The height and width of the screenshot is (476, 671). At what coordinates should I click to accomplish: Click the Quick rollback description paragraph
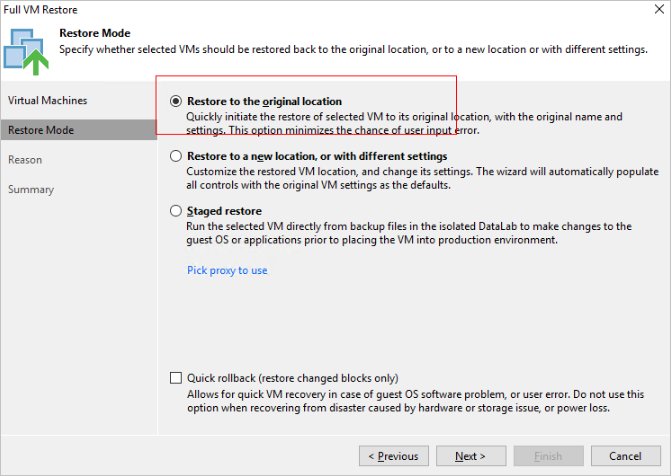click(410, 401)
